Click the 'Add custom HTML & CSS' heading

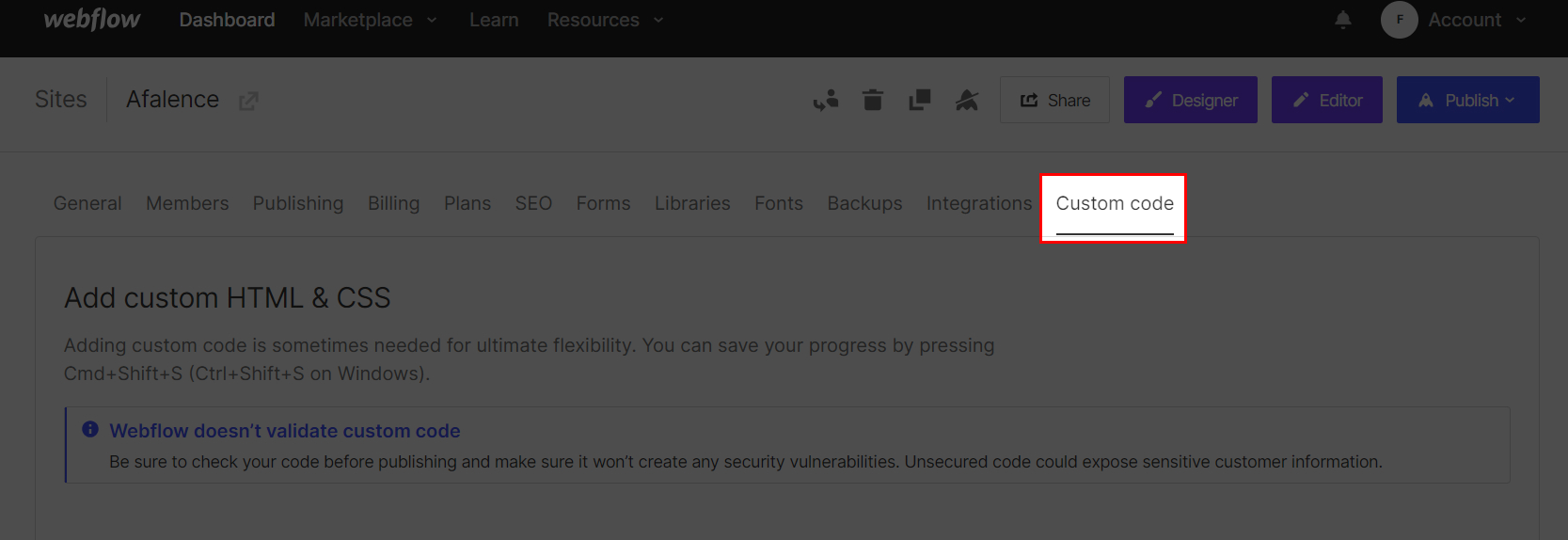pos(228,298)
